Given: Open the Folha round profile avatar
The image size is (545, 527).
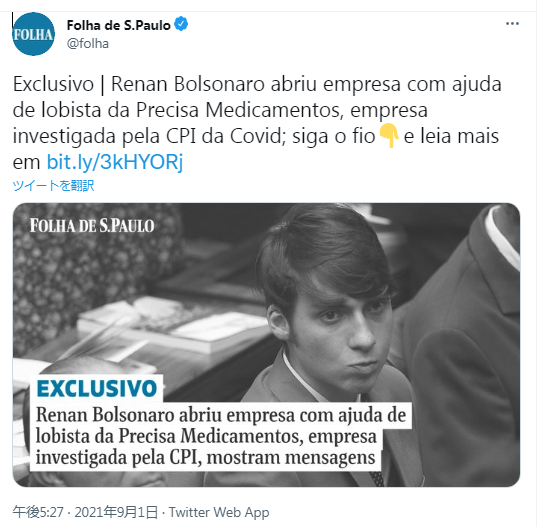Looking at the screenshot, I should tap(33, 34).
